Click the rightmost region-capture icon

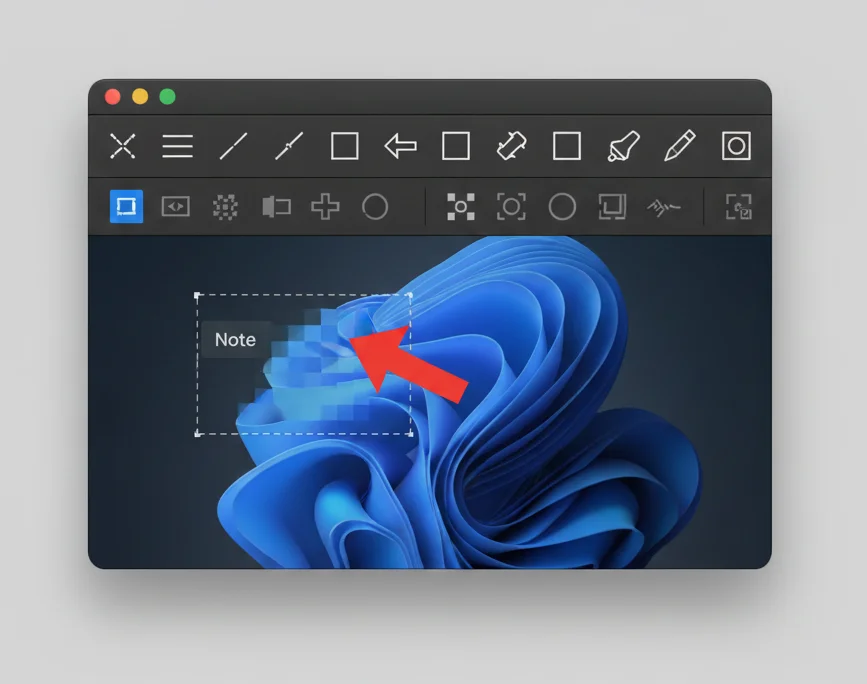coord(741,207)
